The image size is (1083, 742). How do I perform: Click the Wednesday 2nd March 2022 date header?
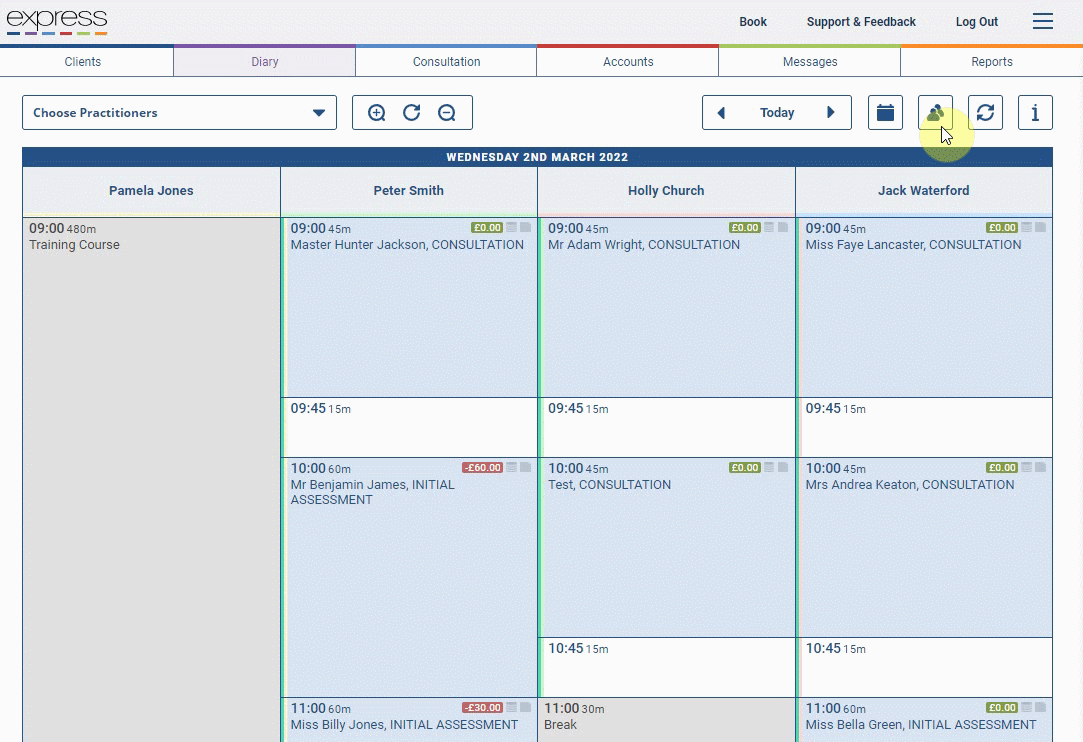point(537,157)
